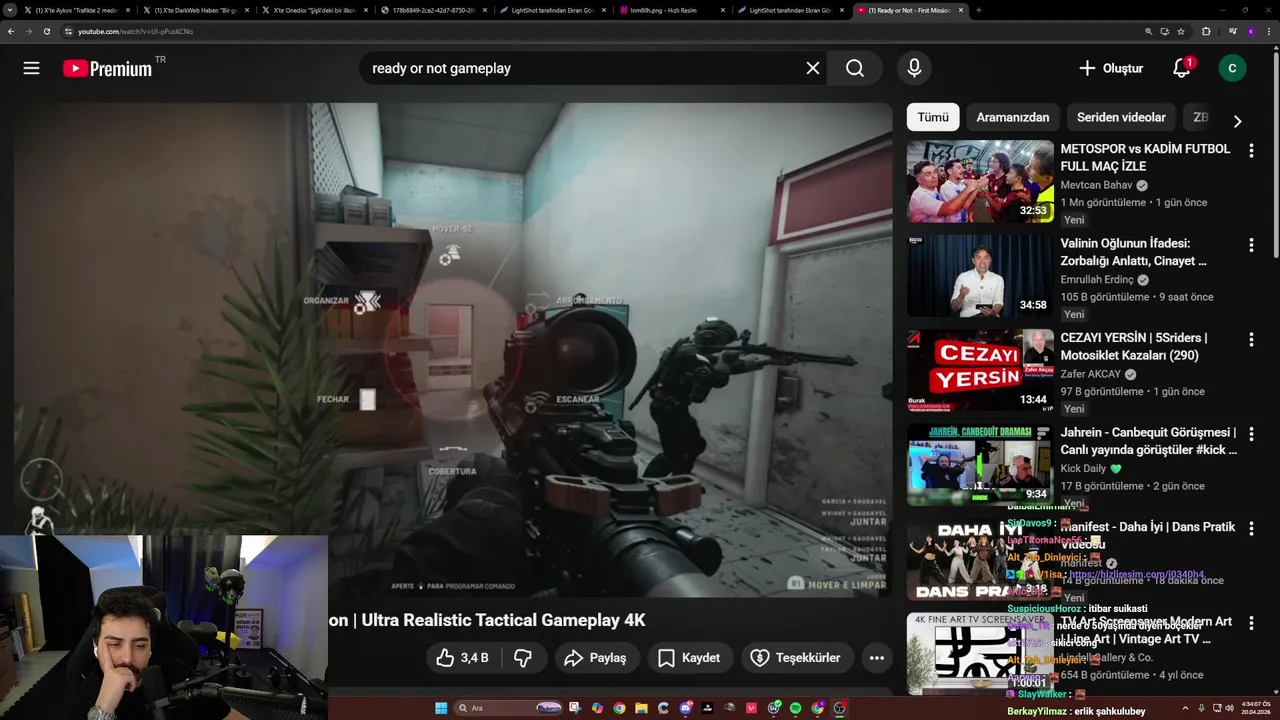The image size is (1280, 720).
Task: Open the account avatar menu
Action: point(1232,68)
